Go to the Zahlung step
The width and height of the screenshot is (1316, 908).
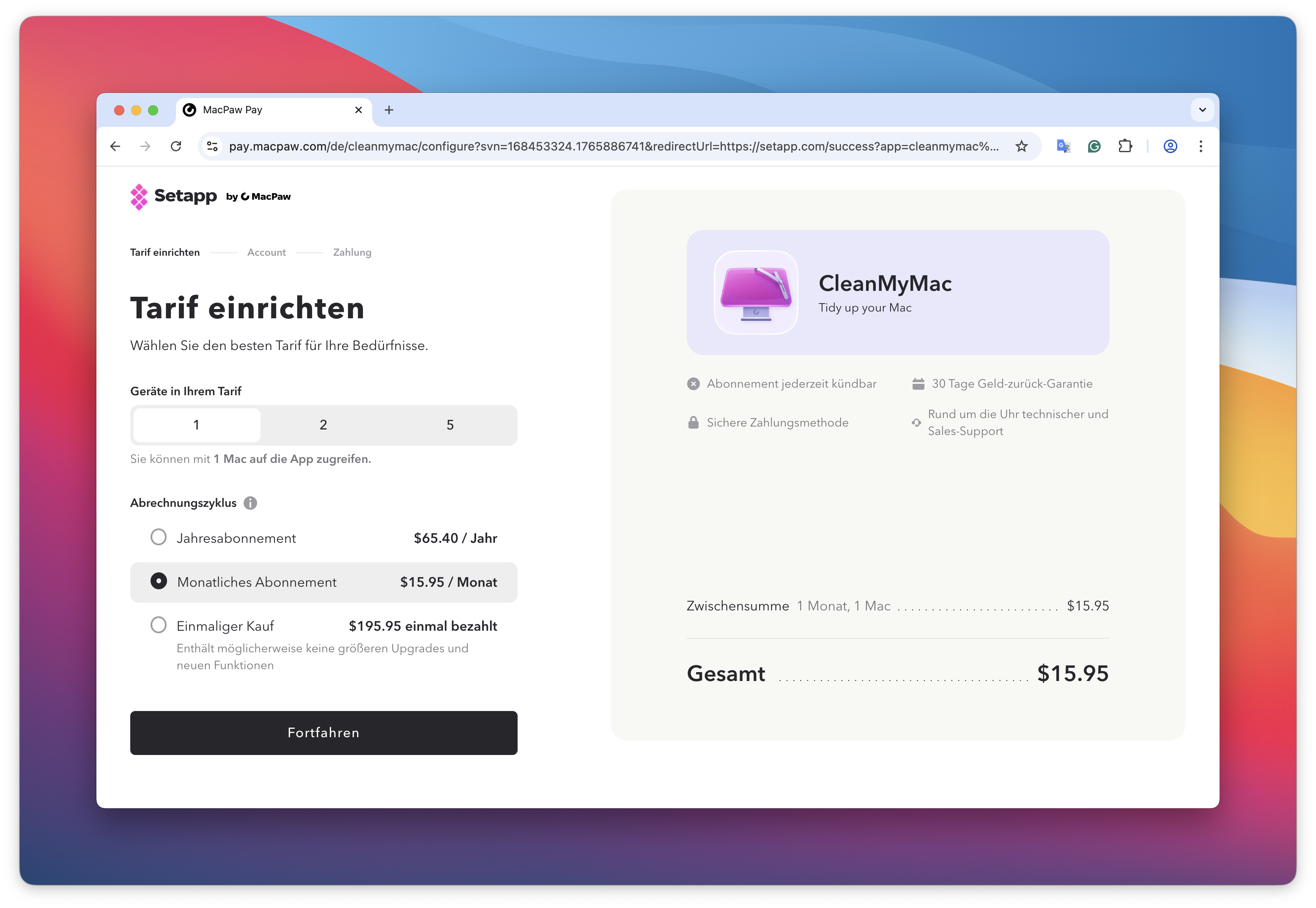pyautogui.click(x=352, y=253)
